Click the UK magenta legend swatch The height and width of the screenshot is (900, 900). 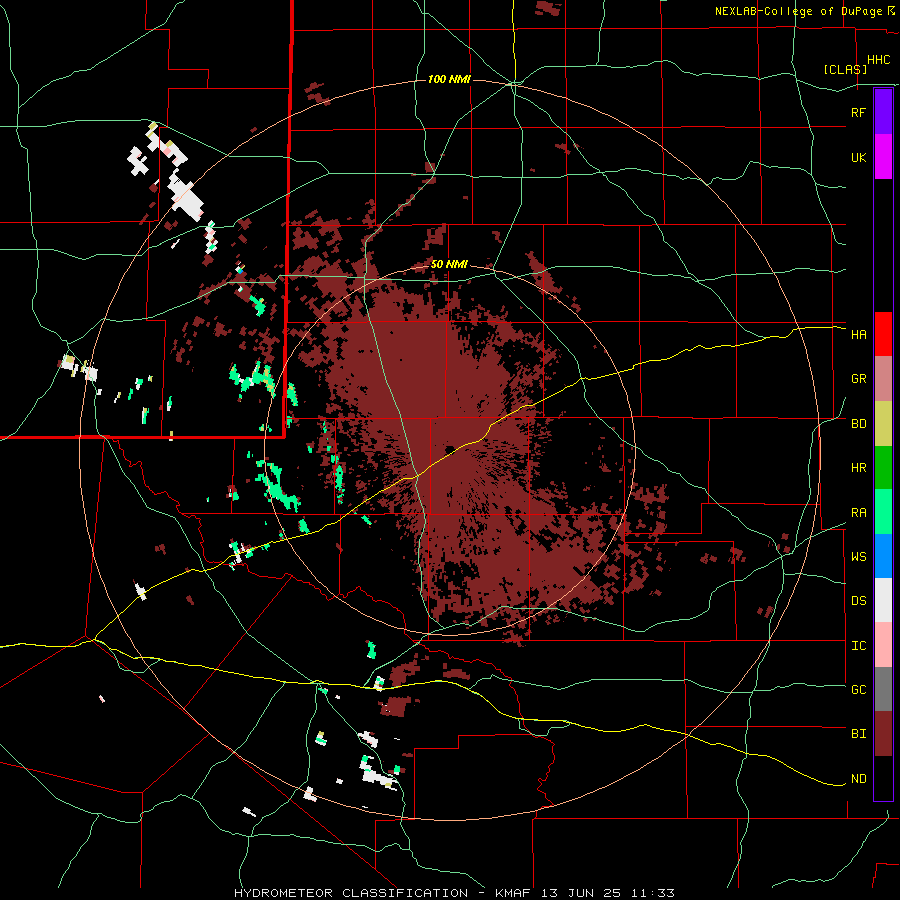[x=883, y=157]
